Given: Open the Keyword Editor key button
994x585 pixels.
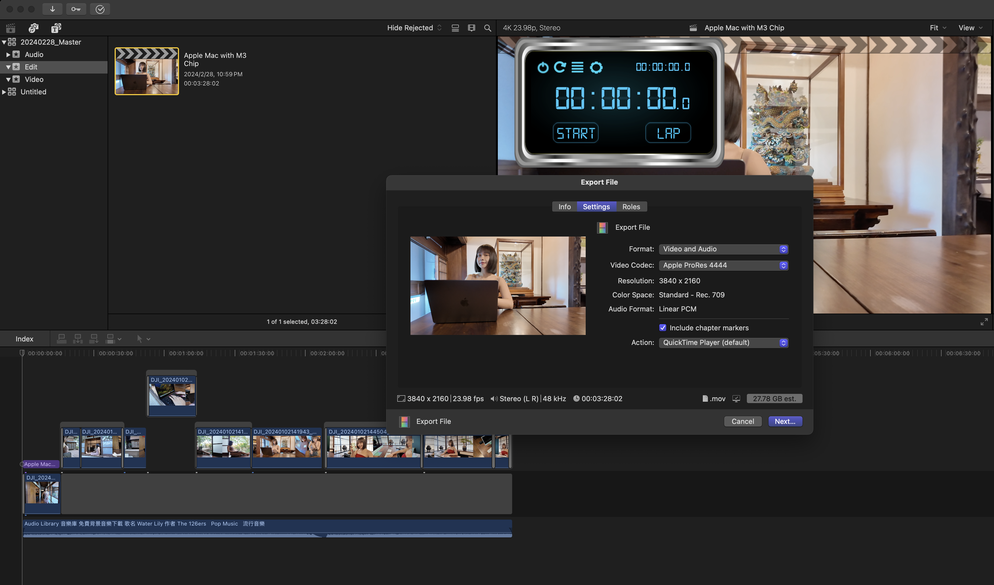Looking at the screenshot, I should pyautogui.click(x=75, y=9).
